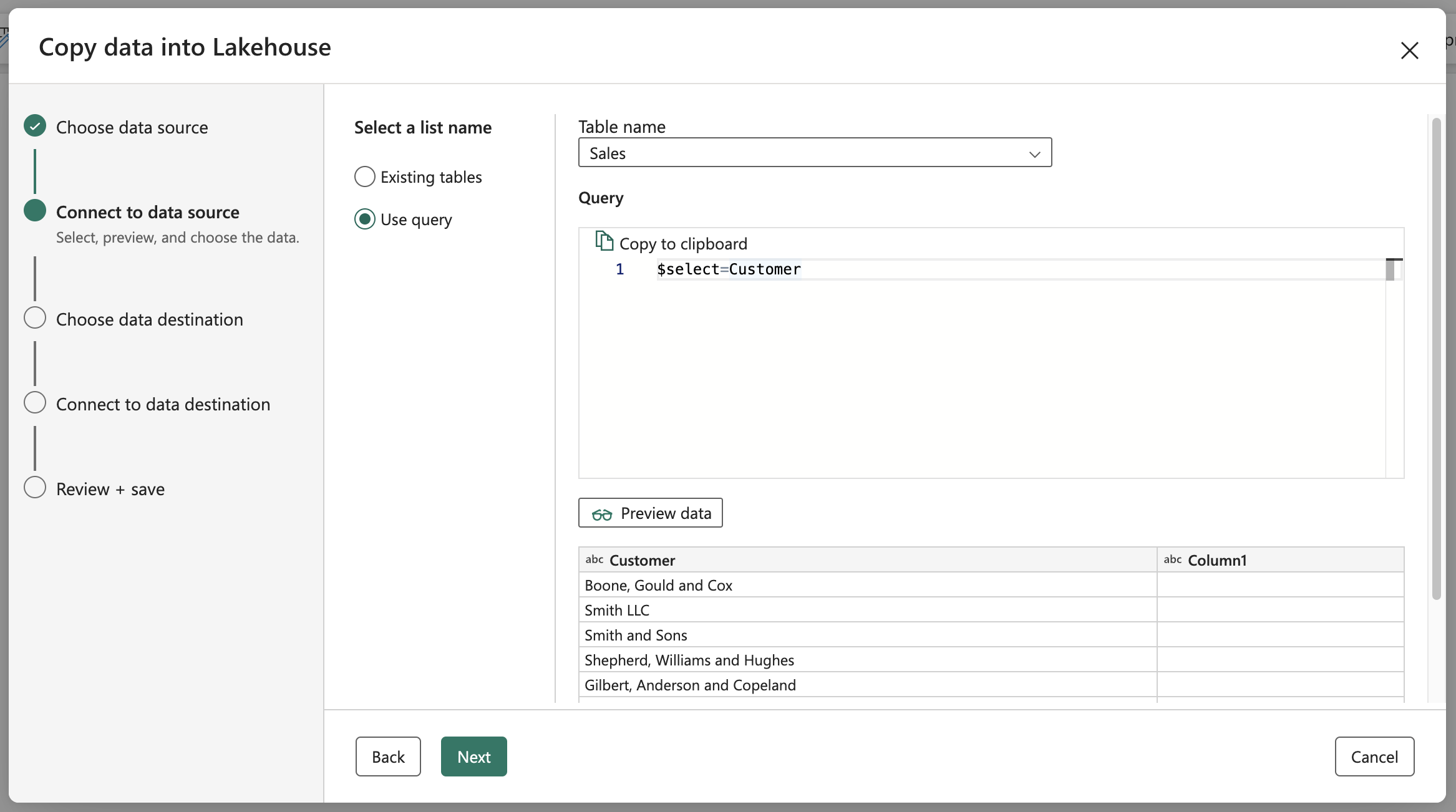
Task: Open the Table name dropdown menu
Action: (x=815, y=152)
